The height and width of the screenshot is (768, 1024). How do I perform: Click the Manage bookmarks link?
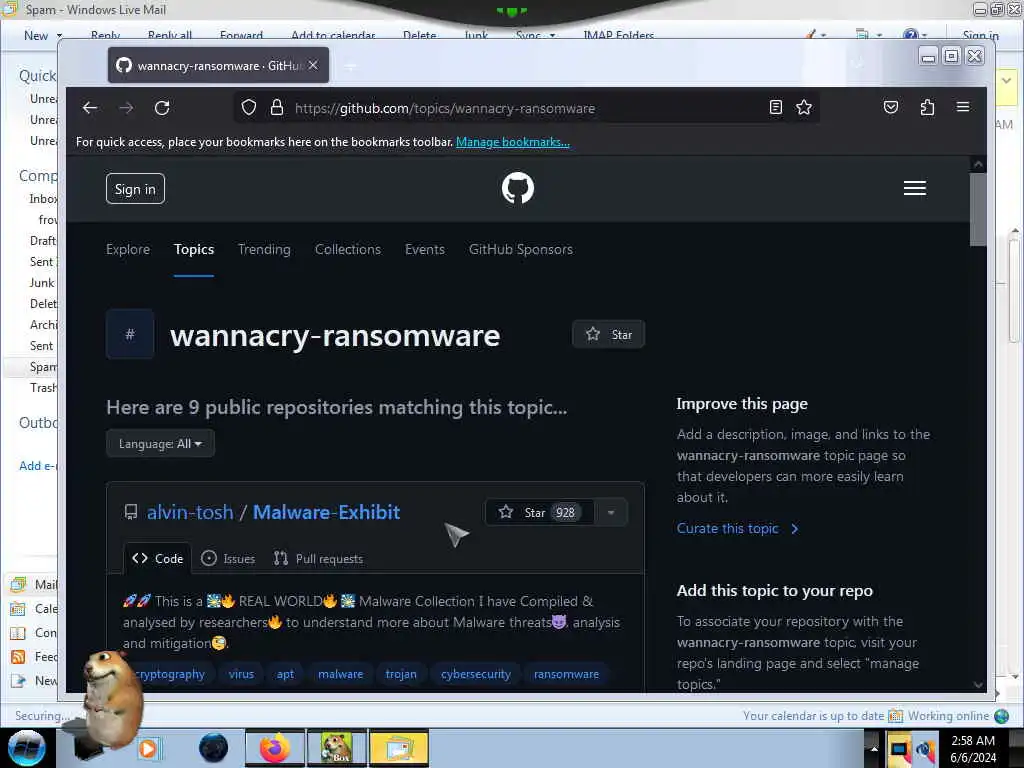tap(513, 142)
